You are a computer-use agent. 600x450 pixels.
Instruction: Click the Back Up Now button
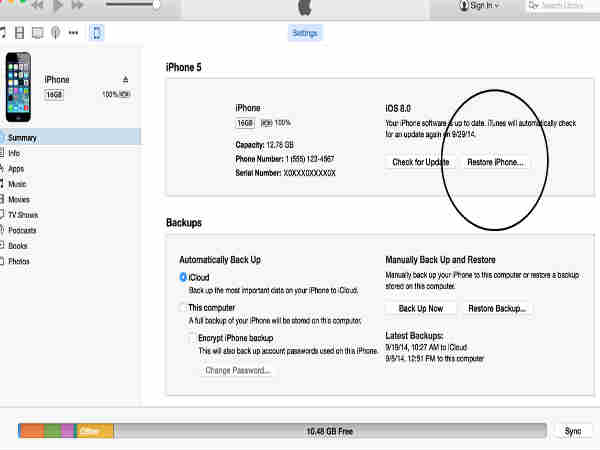coord(421,308)
